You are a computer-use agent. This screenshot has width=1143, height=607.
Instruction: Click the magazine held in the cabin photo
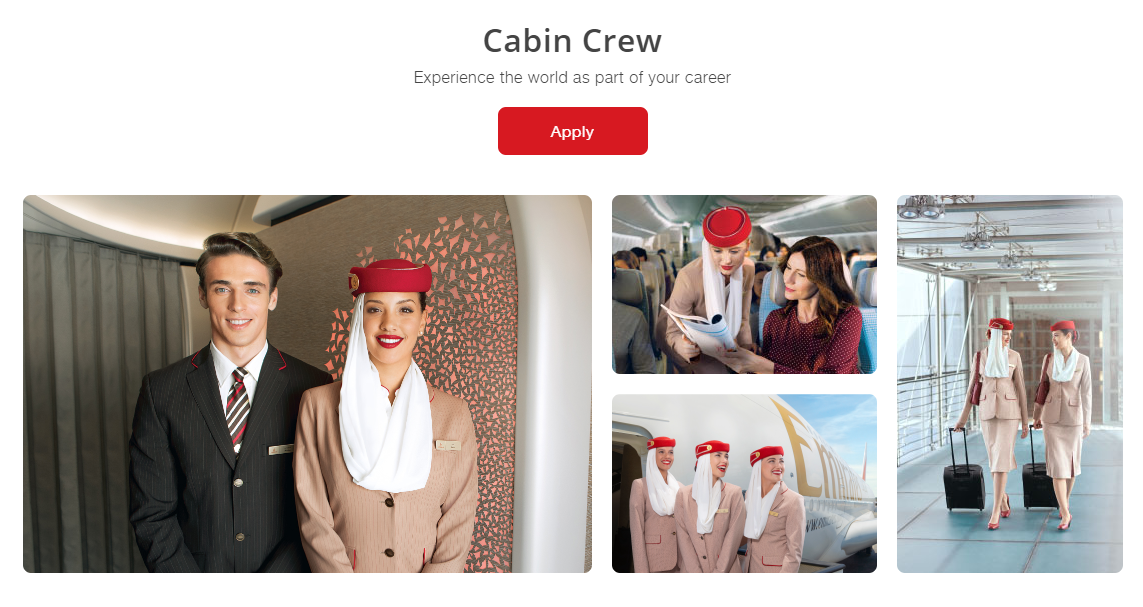[700, 328]
